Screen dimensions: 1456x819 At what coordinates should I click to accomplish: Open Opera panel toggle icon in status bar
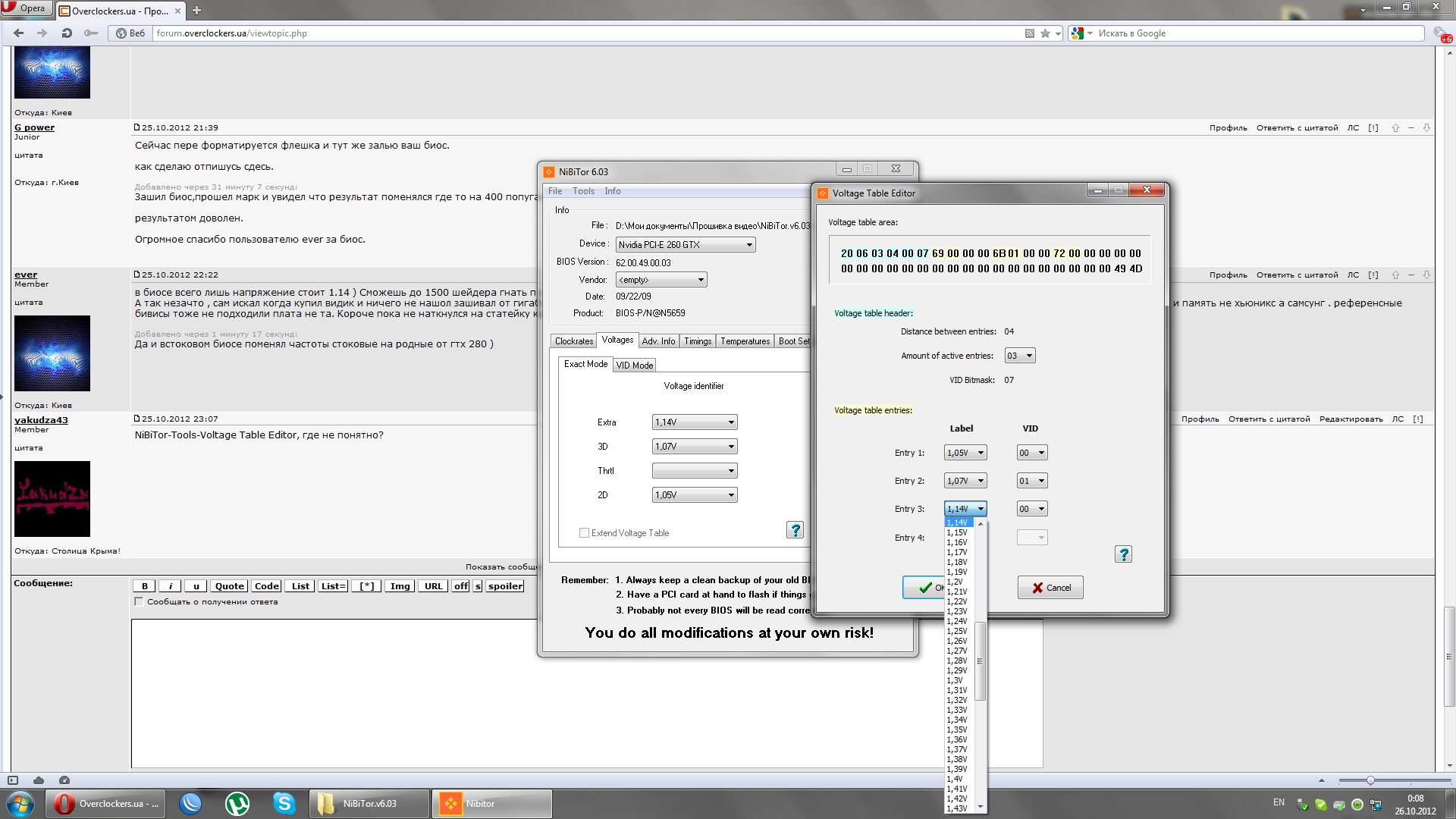pos(13,780)
